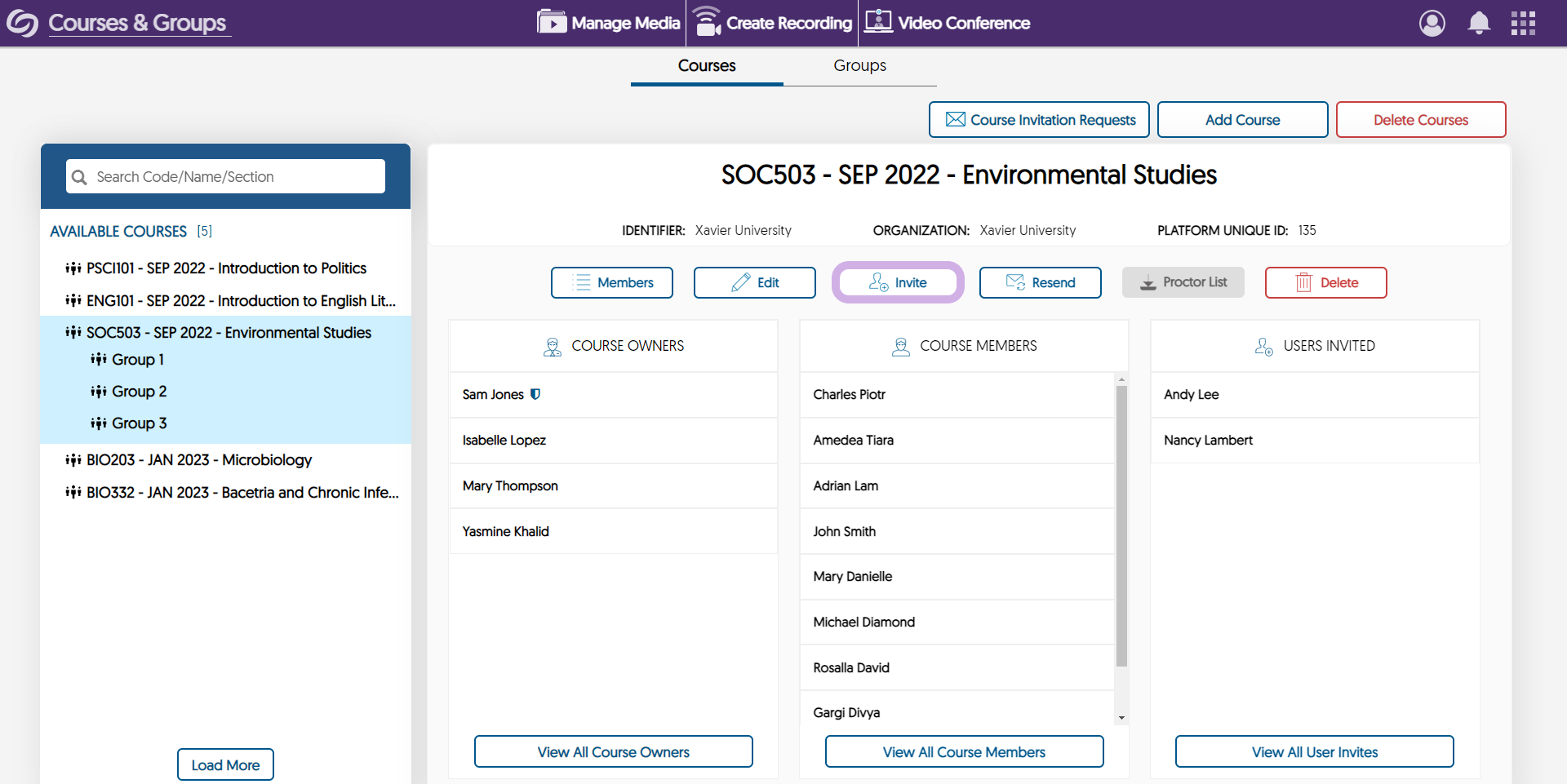The width and height of the screenshot is (1567, 784).
Task: Select course owner Yasmine Khalid
Action: [614, 532]
